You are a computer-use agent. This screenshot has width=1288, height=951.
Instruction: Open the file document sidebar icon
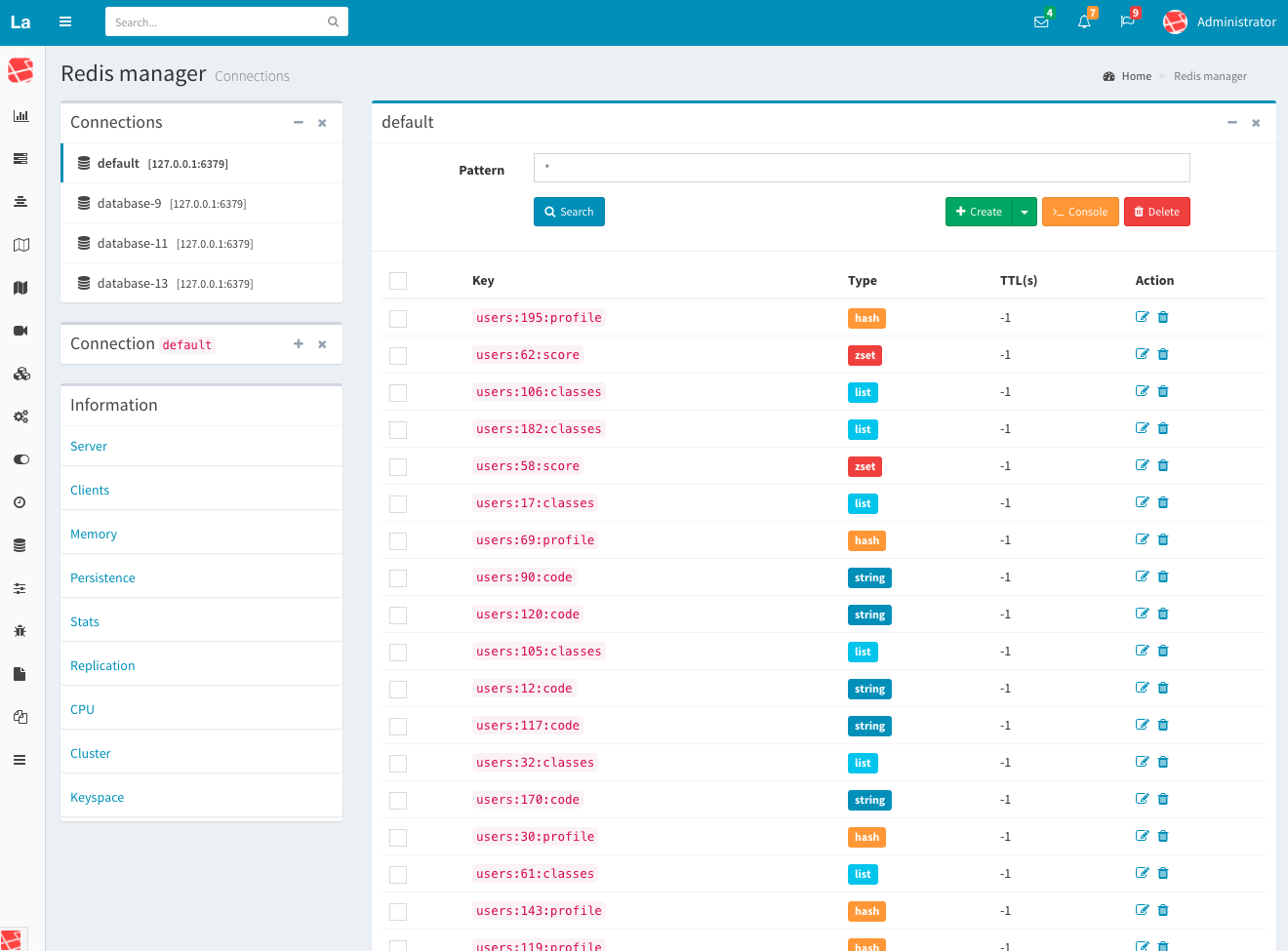click(20, 674)
